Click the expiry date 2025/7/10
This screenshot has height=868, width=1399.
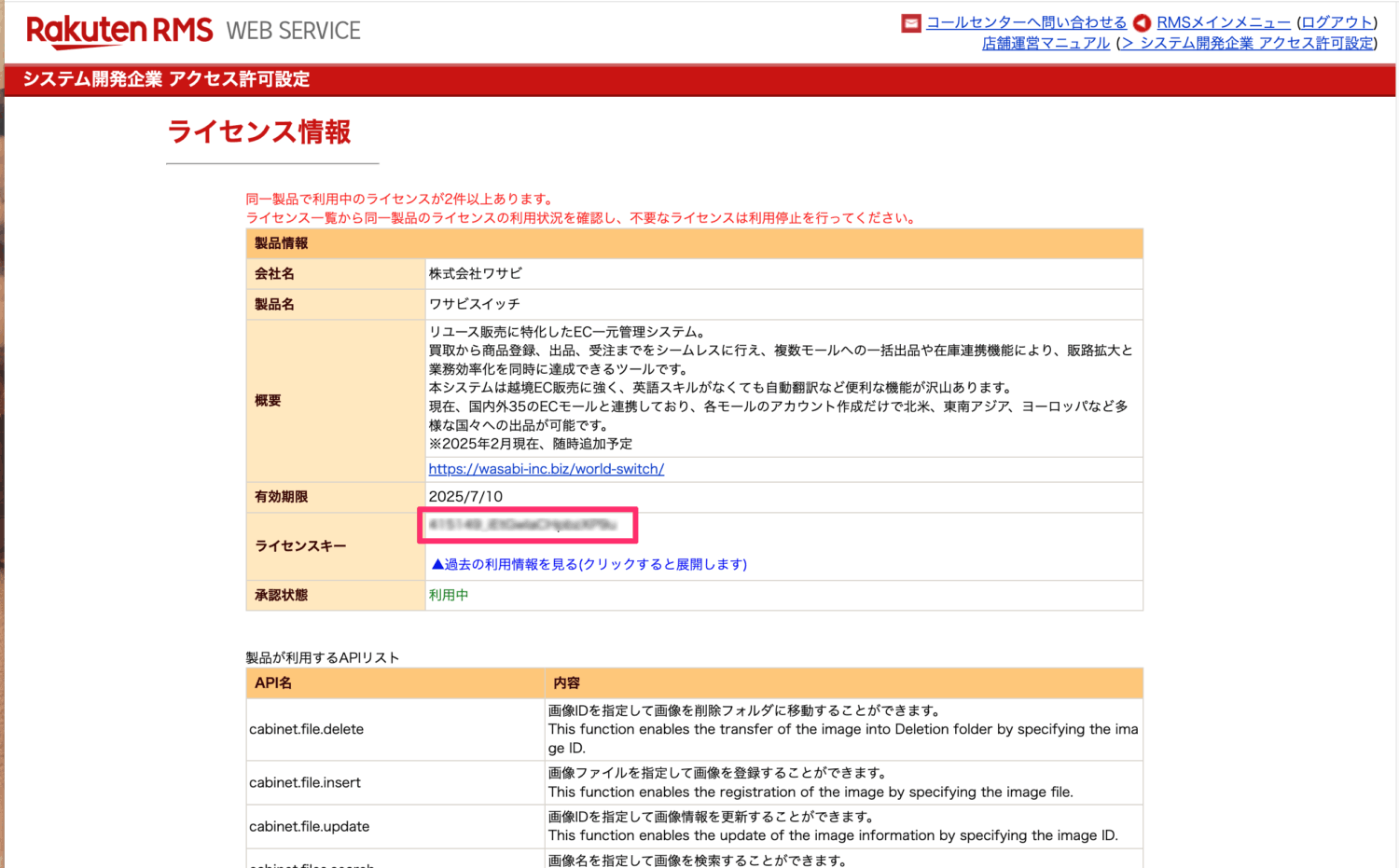pyautogui.click(x=465, y=497)
